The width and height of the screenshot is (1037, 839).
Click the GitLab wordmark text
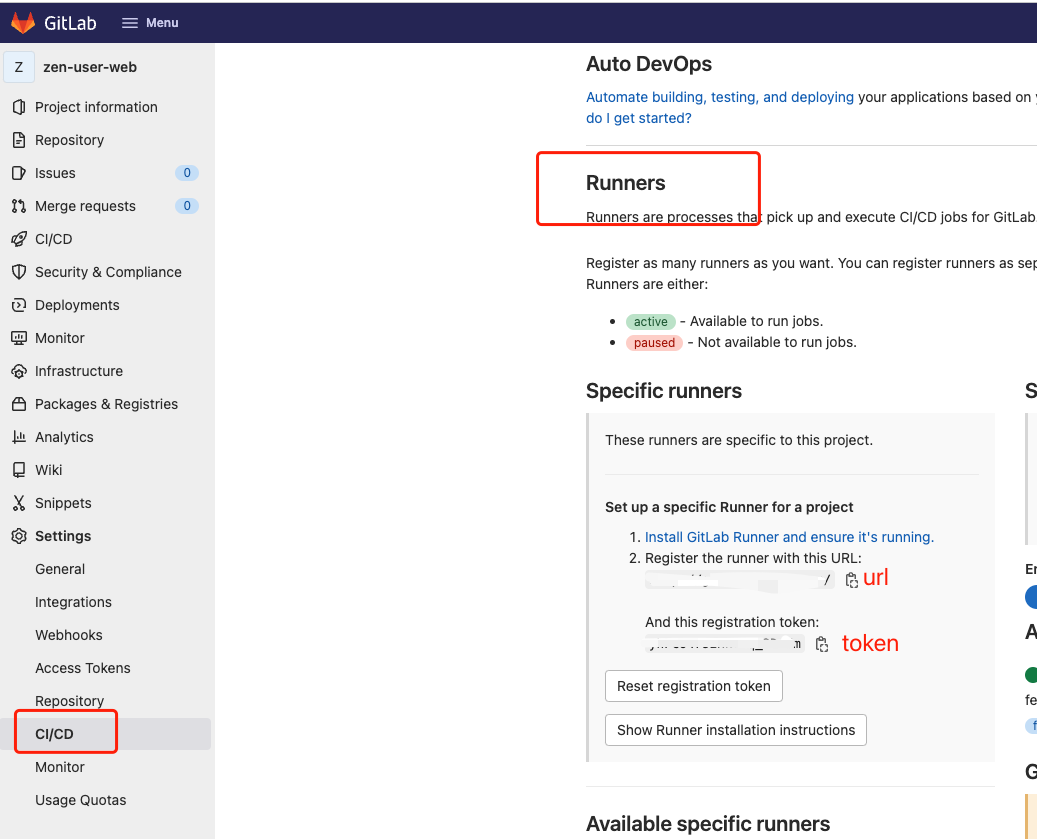(70, 23)
